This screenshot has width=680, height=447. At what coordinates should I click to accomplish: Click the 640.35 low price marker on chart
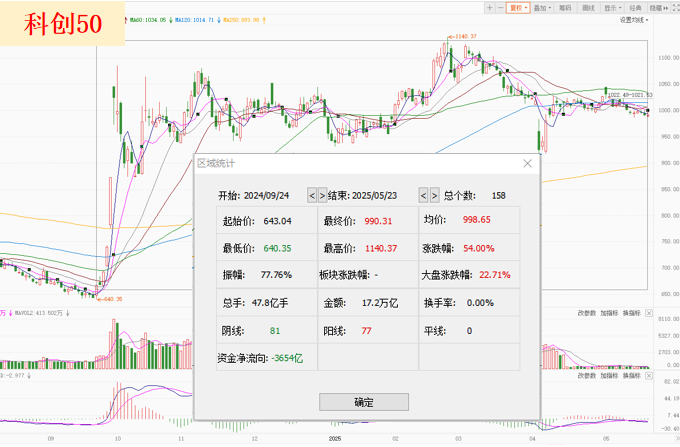111,299
